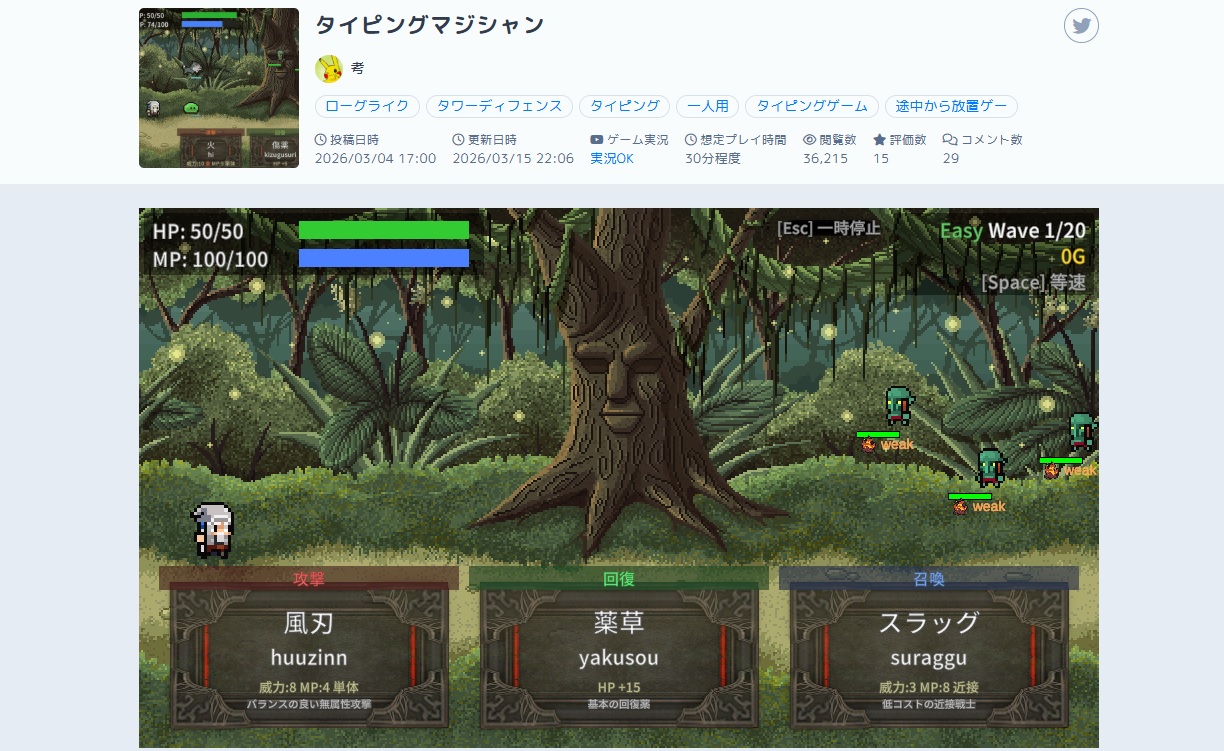Click the author name 考
This screenshot has height=751, width=1224.
coord(357,69)
